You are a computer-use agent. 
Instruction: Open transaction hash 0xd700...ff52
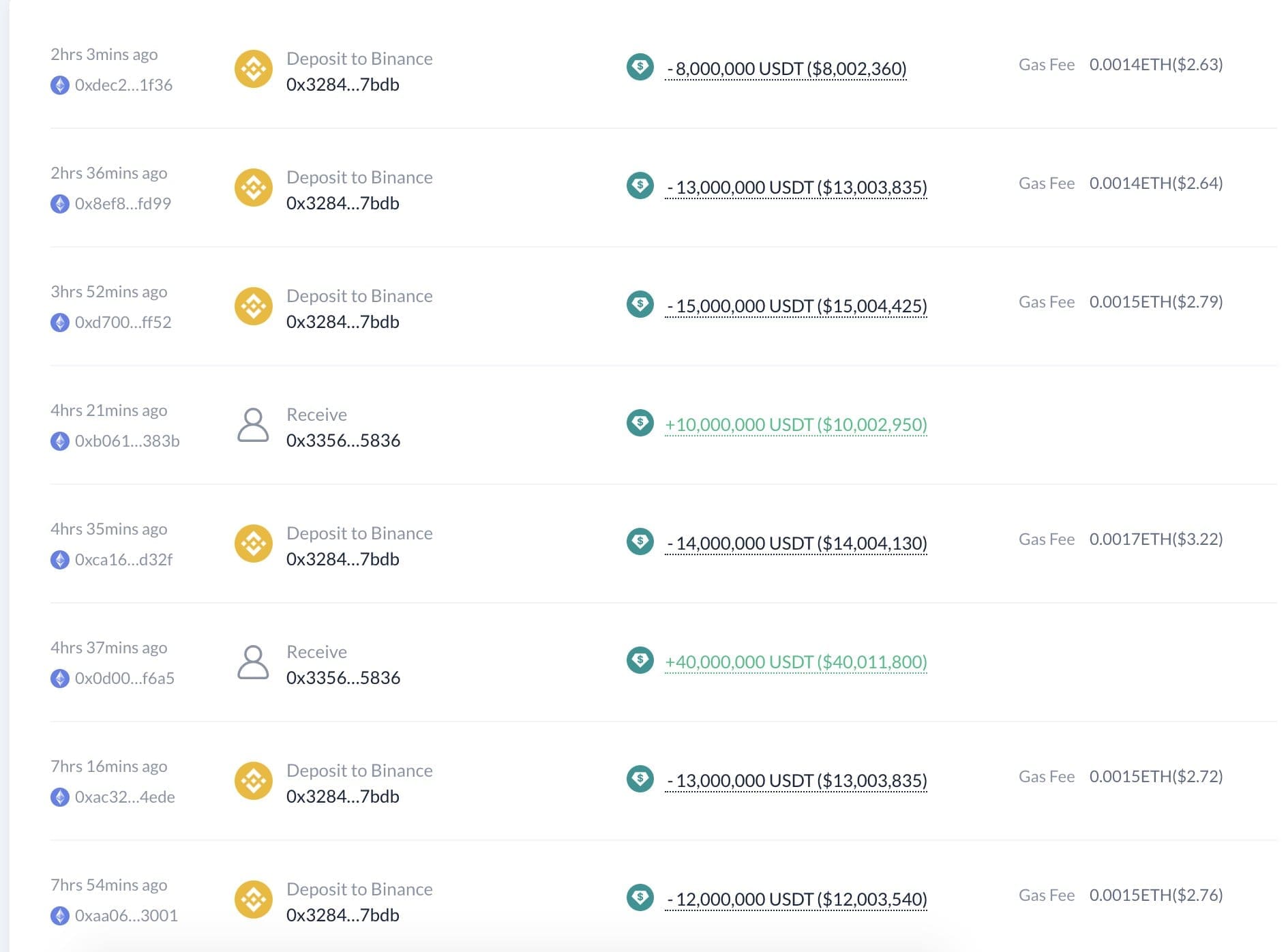(123, 323)
